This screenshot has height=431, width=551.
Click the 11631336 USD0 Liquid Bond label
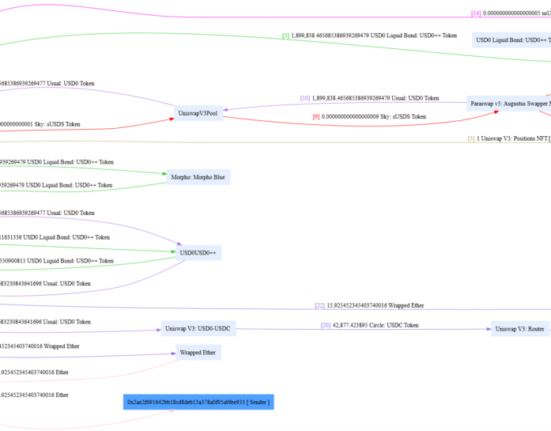pyautogui.click(x=55, y=237)
